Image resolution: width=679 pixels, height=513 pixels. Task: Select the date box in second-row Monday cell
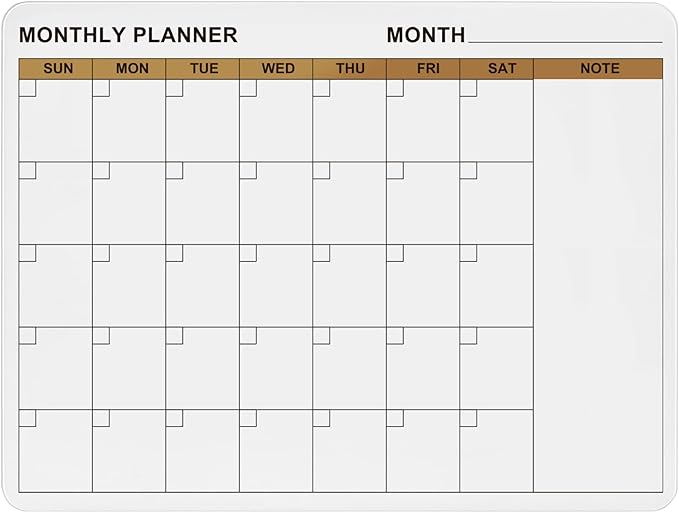[101, 171]
